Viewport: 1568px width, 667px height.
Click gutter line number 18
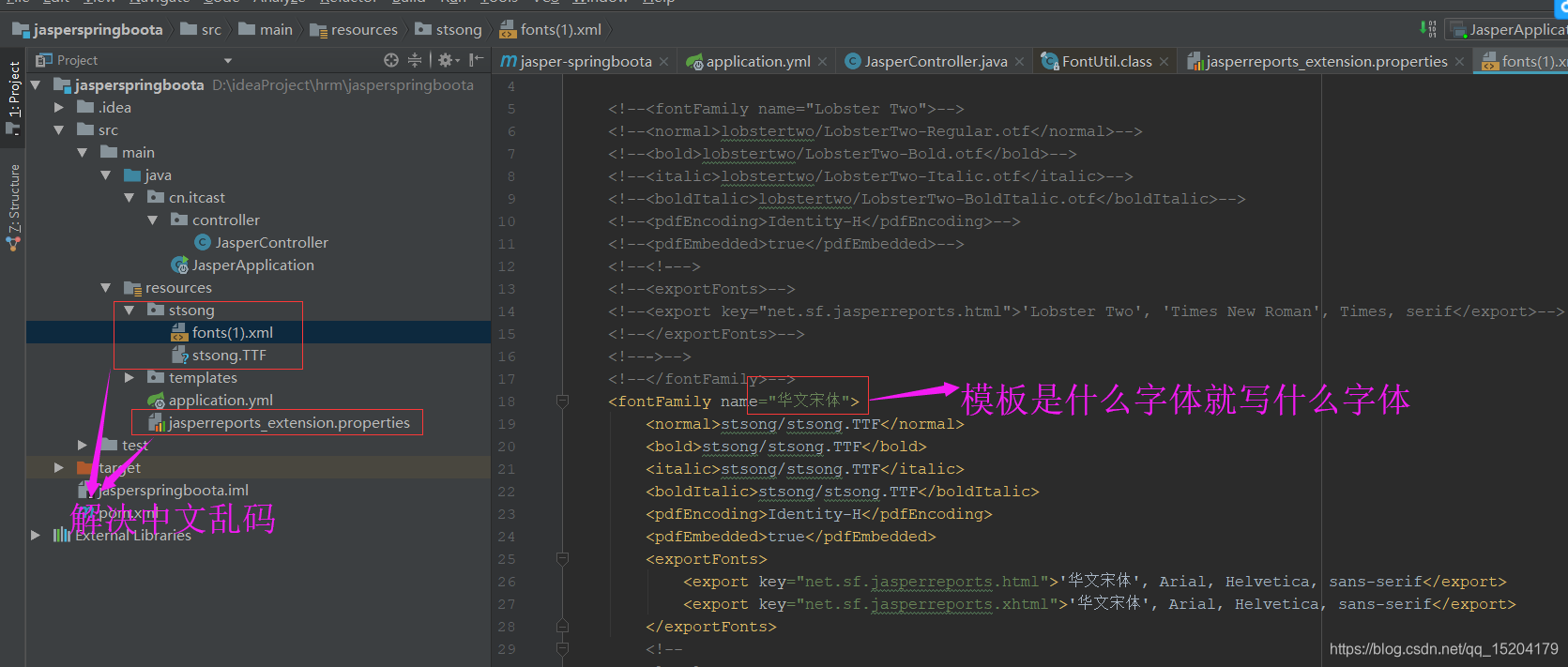pyautogui.click(x=507, y=402)
